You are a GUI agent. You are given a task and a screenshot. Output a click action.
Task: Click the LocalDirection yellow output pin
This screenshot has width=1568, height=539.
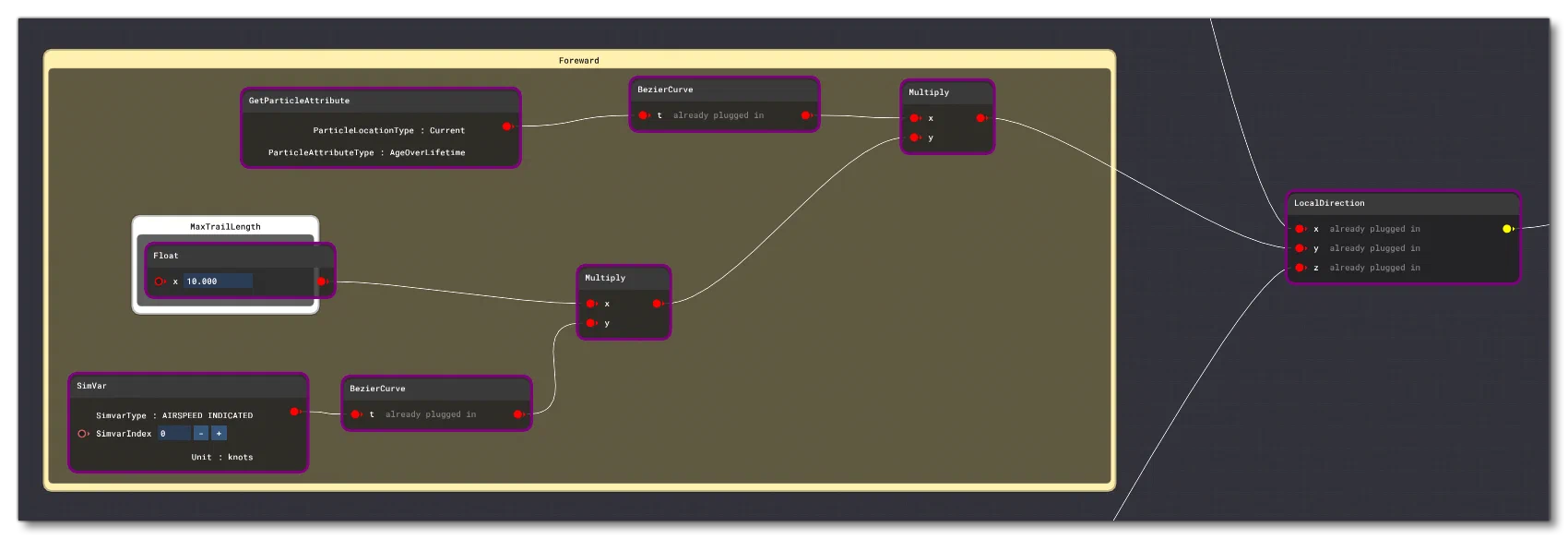point(1508,229)
